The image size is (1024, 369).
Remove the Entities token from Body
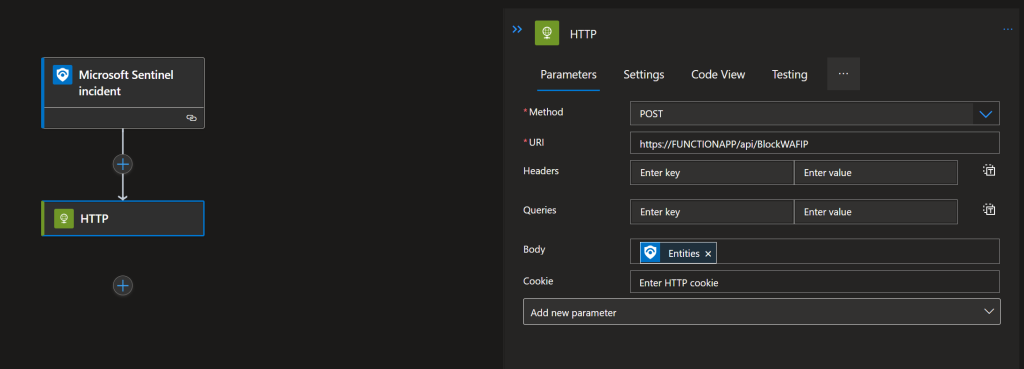pyautogui.click(x=708, y=254)
